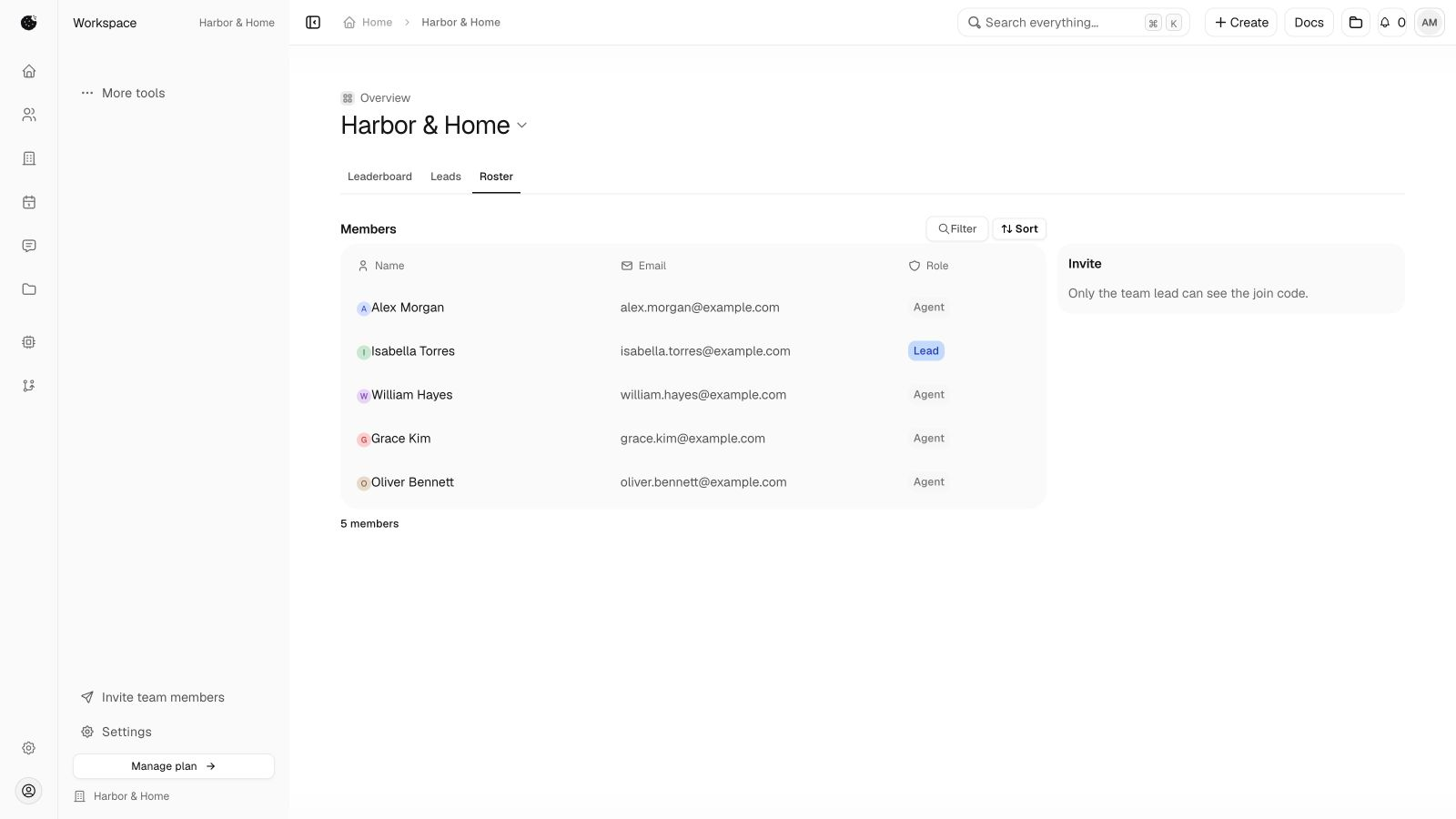Select Isabella Torres member name

tap(412, 351)
